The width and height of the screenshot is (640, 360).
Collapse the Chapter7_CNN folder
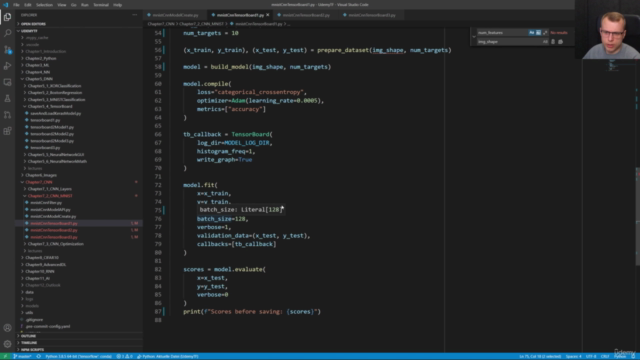[x=79, y=182]
